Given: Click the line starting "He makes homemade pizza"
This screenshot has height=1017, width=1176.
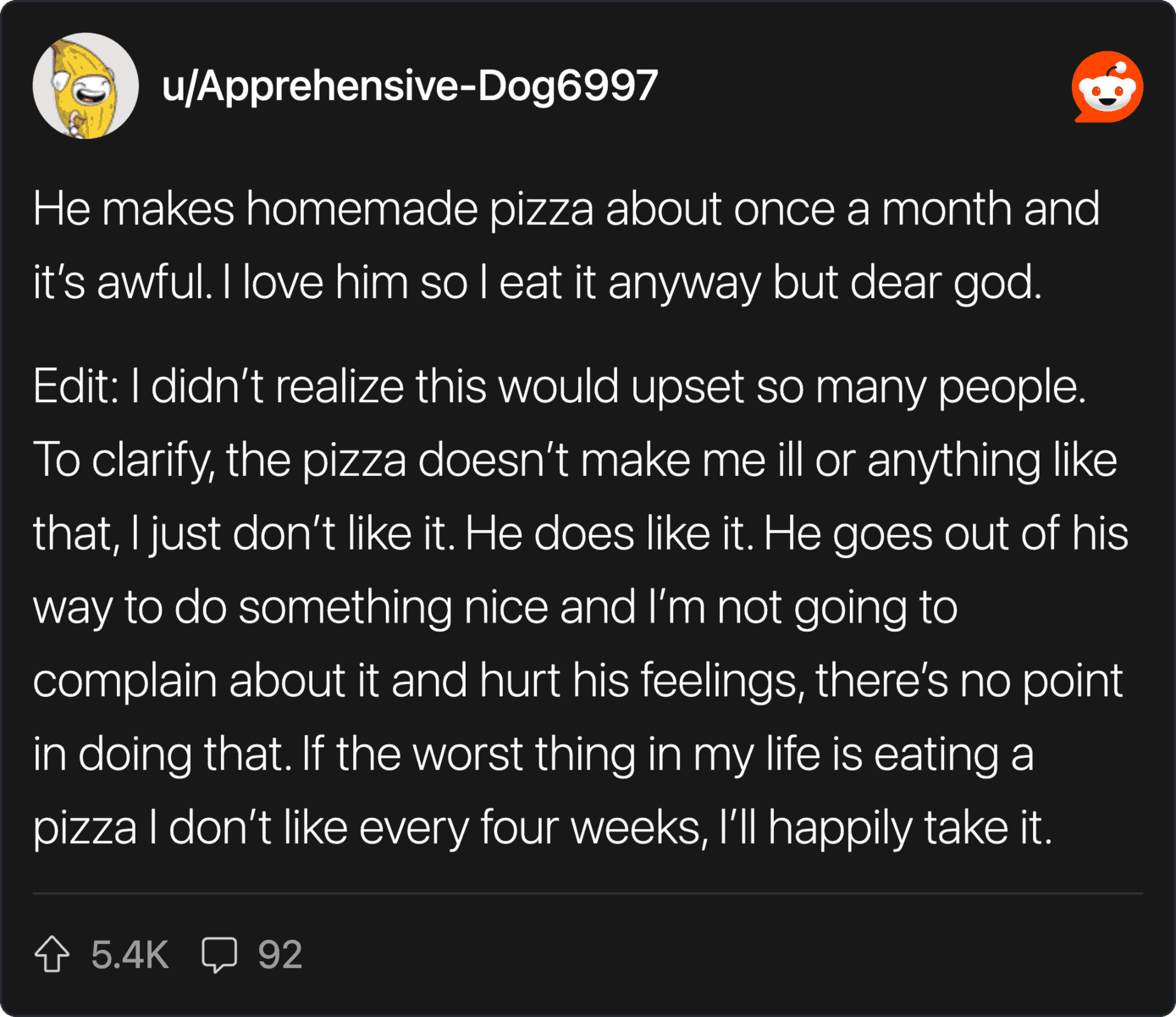Looking at the screenshot, I should tap(566, 208).
